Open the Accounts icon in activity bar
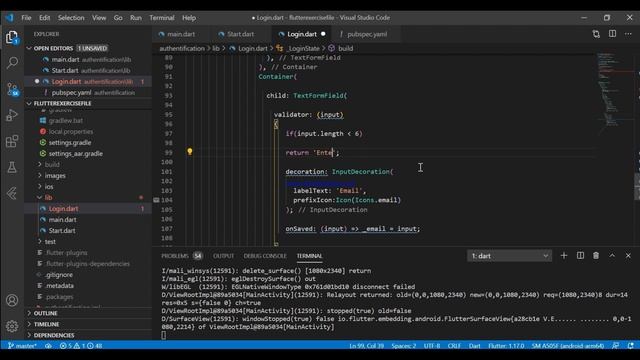This screenshot has height=360, width=640. [12, 300]
